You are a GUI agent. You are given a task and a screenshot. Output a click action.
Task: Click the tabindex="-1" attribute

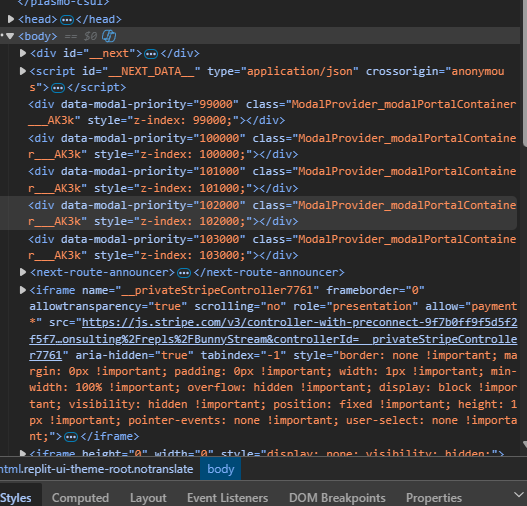243,355
